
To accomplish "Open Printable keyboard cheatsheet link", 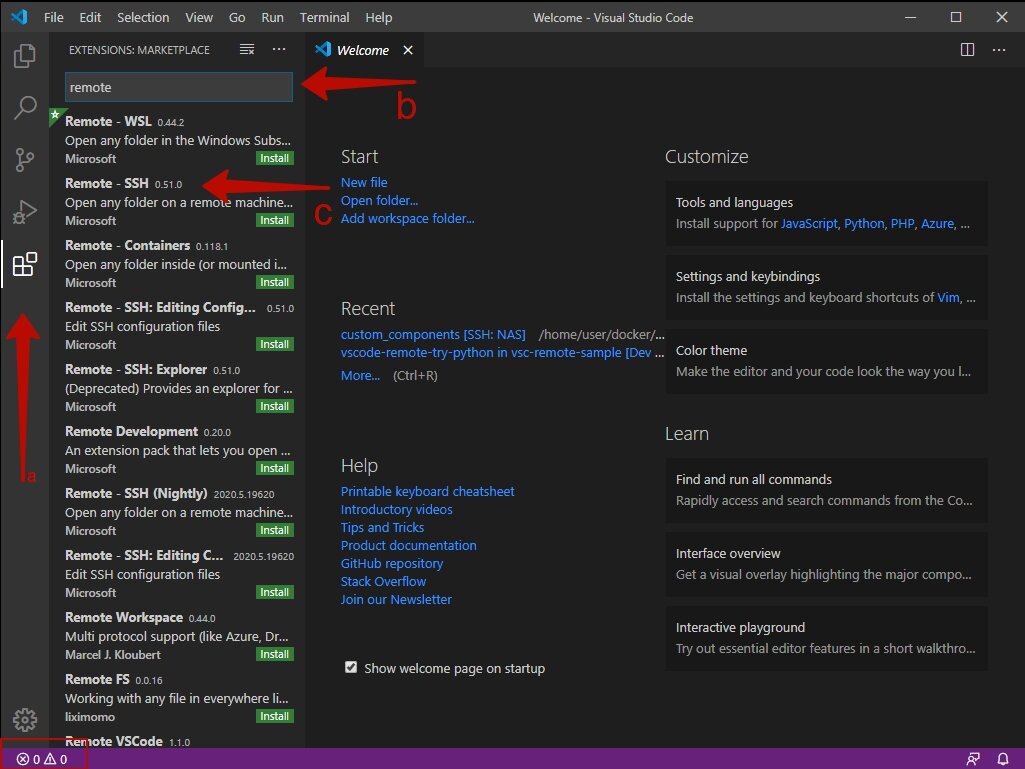I will coord(428,491).
